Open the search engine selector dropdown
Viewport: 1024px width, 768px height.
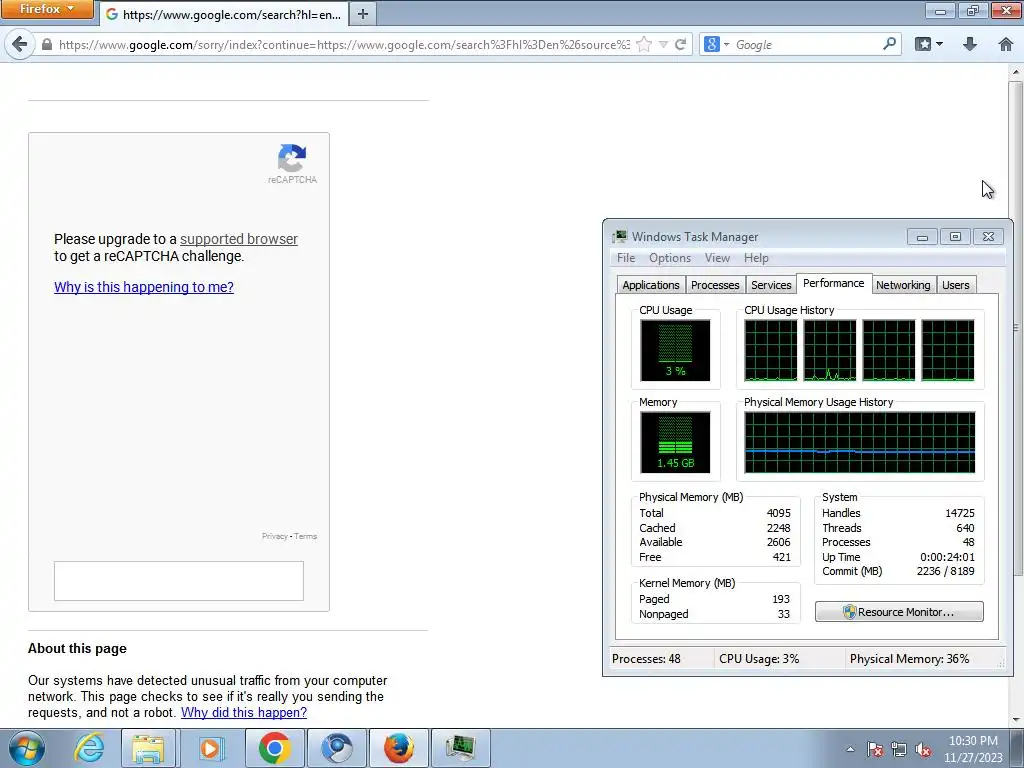716,44
